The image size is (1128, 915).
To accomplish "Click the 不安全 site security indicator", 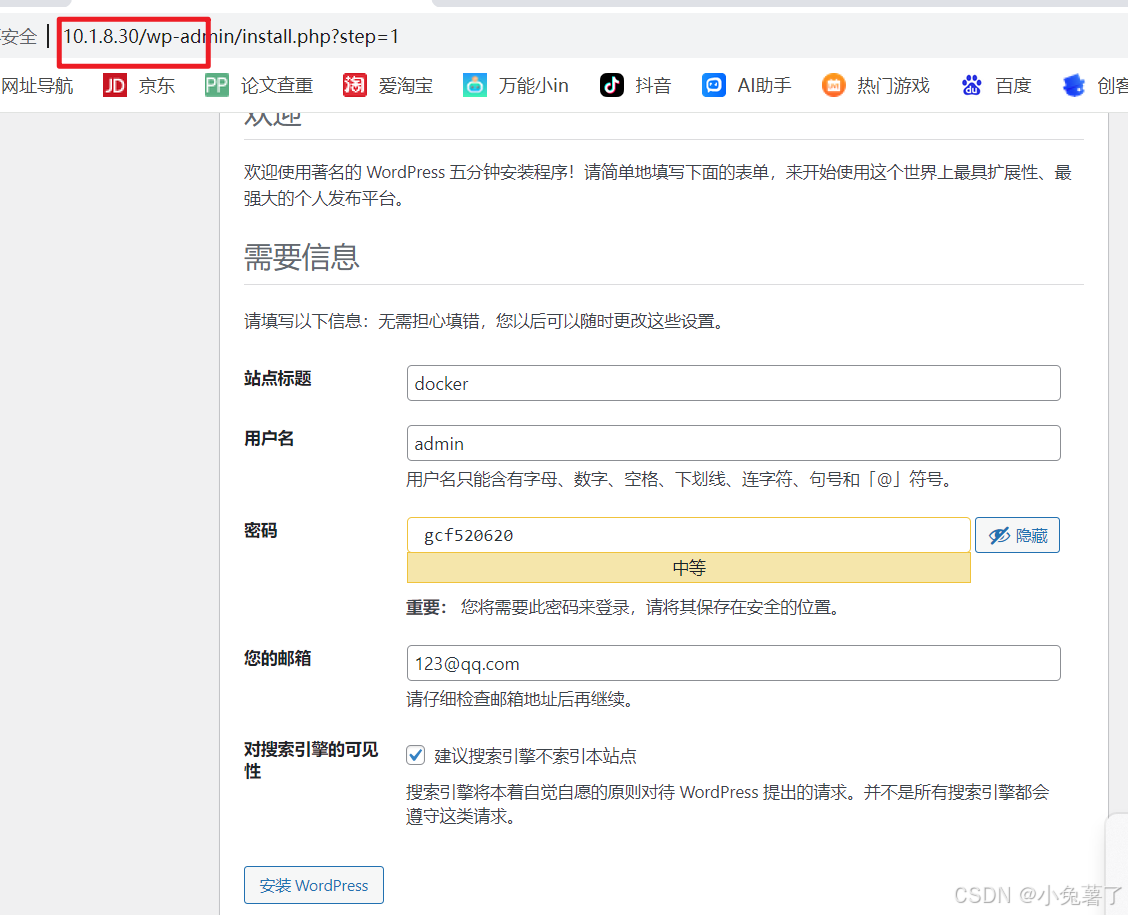I will (18, 36).
